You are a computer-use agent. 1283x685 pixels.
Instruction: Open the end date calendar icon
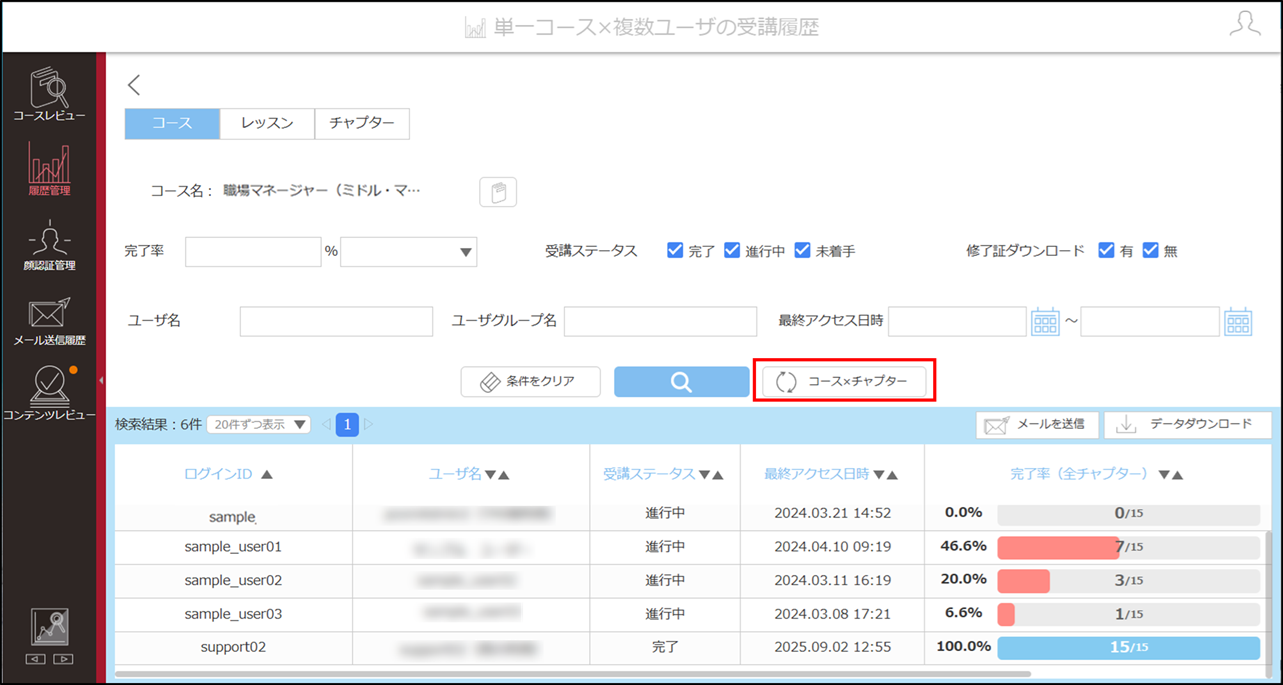tap(1238, 321)
